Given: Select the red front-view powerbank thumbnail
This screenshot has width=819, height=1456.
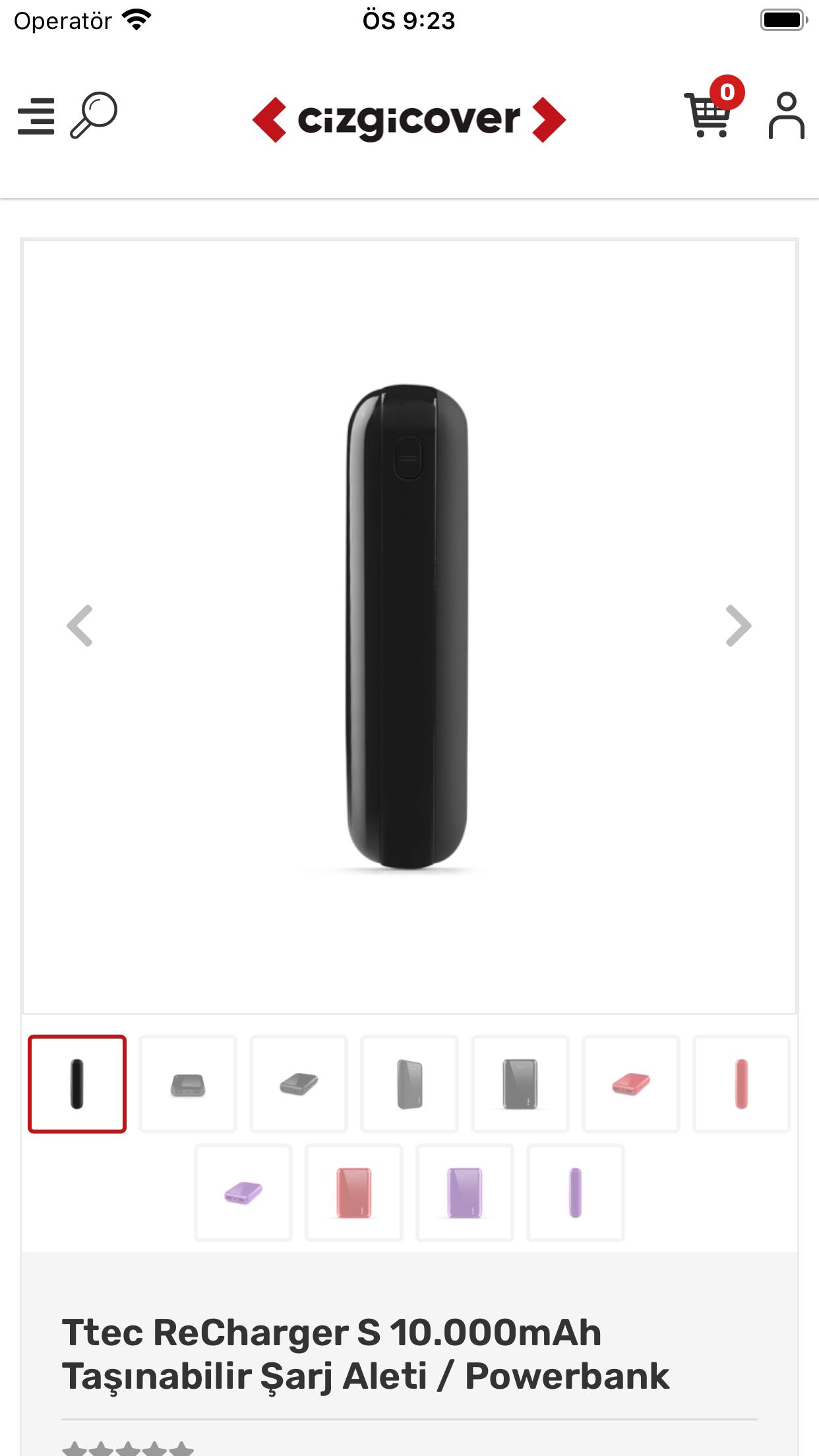Looking at the screenshot, I should [354, 1192].
